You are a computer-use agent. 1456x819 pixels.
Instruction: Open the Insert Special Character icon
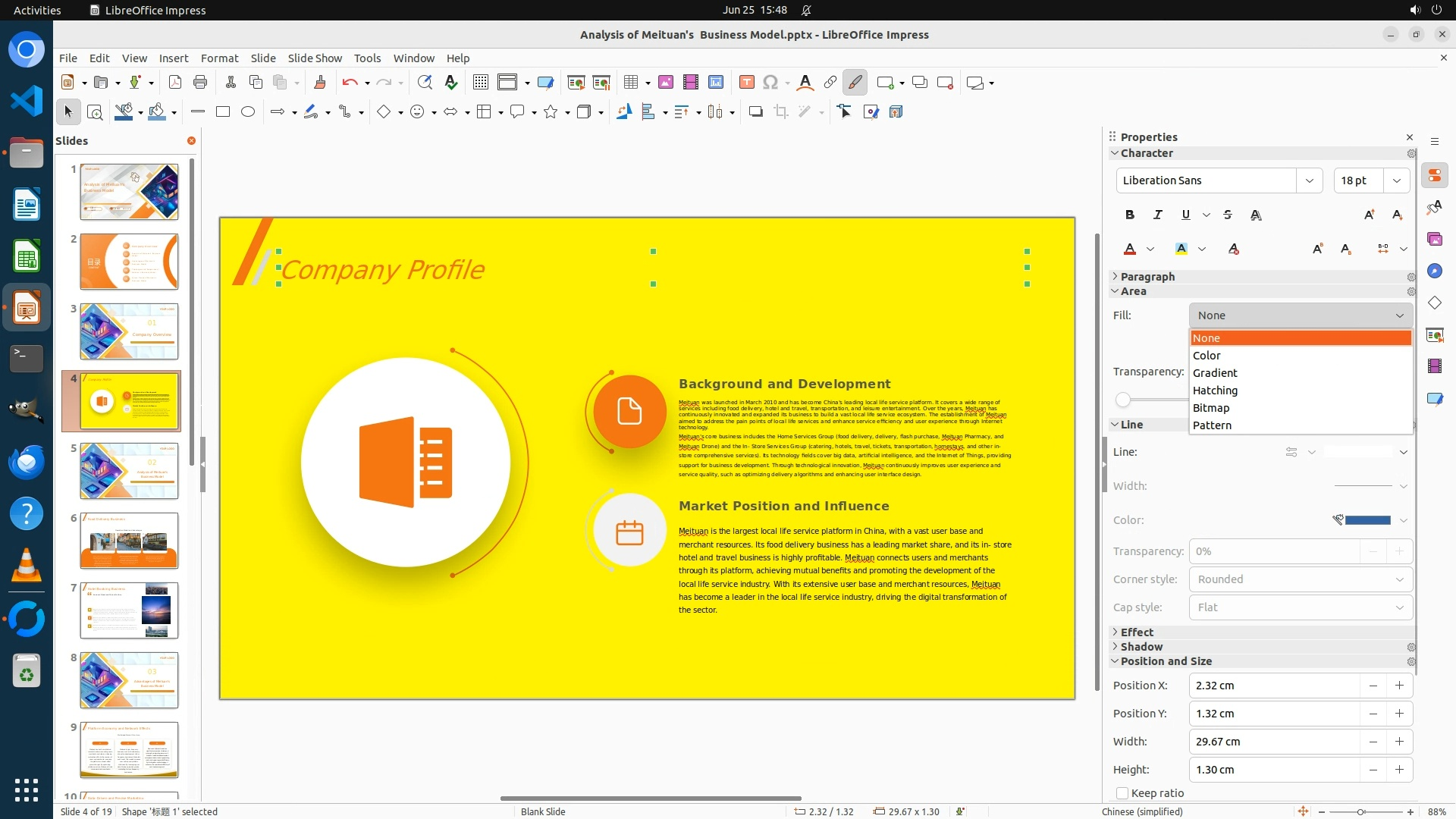click(x=770, y=83)
